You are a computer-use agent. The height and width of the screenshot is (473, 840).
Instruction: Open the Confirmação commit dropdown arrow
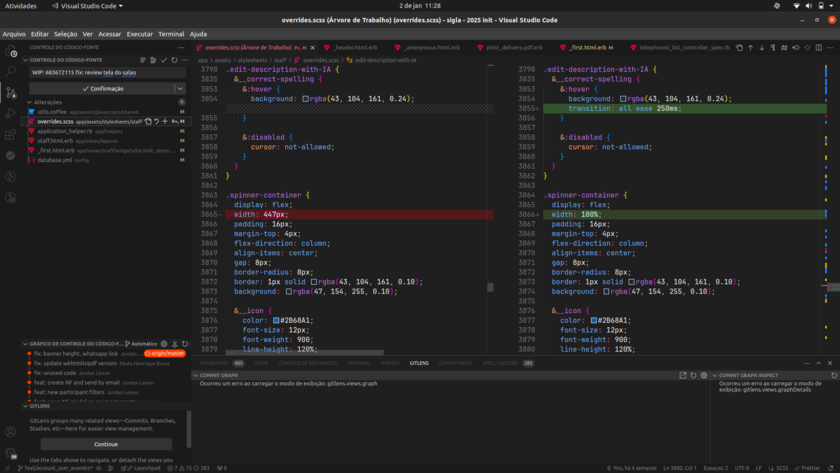tap(181, 88)
